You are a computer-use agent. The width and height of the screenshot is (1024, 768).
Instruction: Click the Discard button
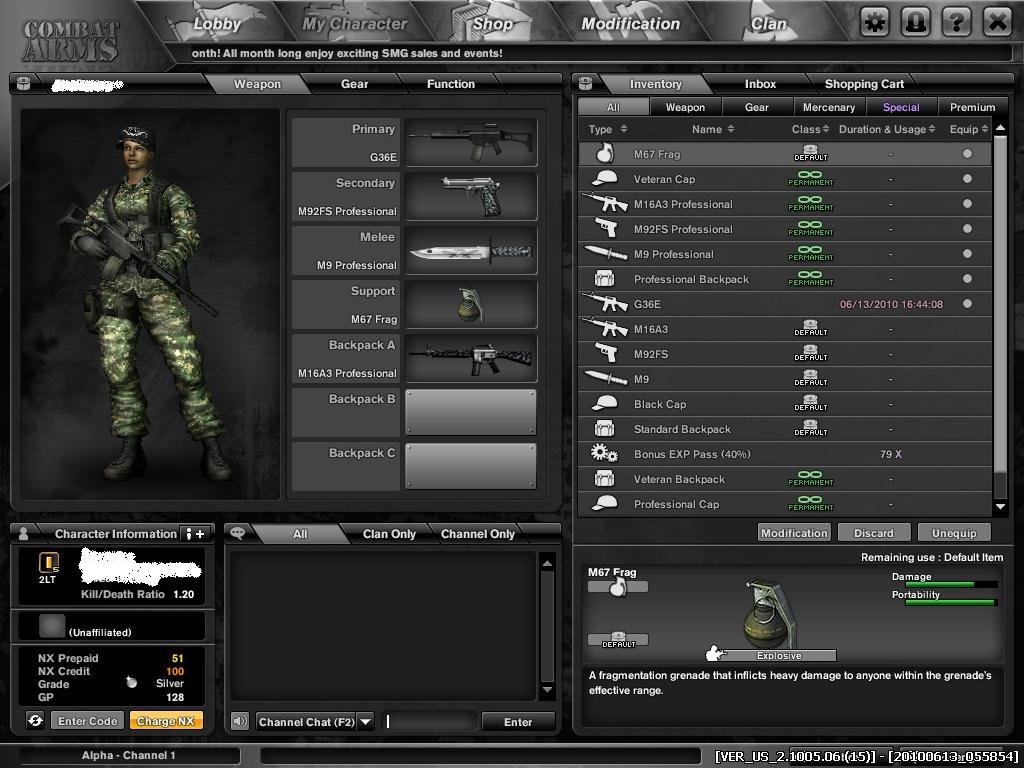point(874,533)
